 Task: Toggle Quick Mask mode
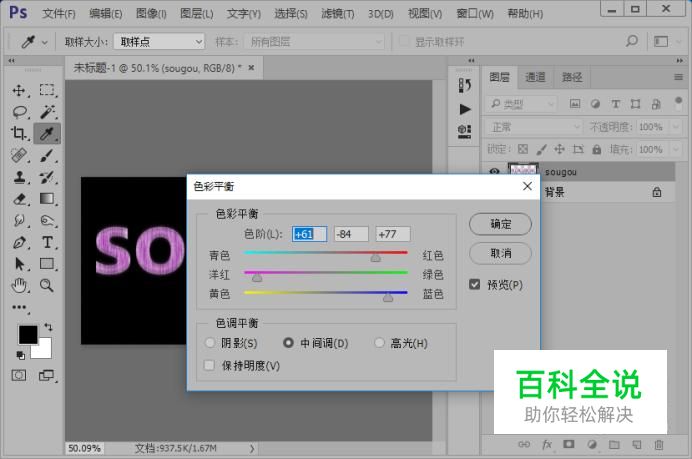pyautogui.click(x=19, y=376)
